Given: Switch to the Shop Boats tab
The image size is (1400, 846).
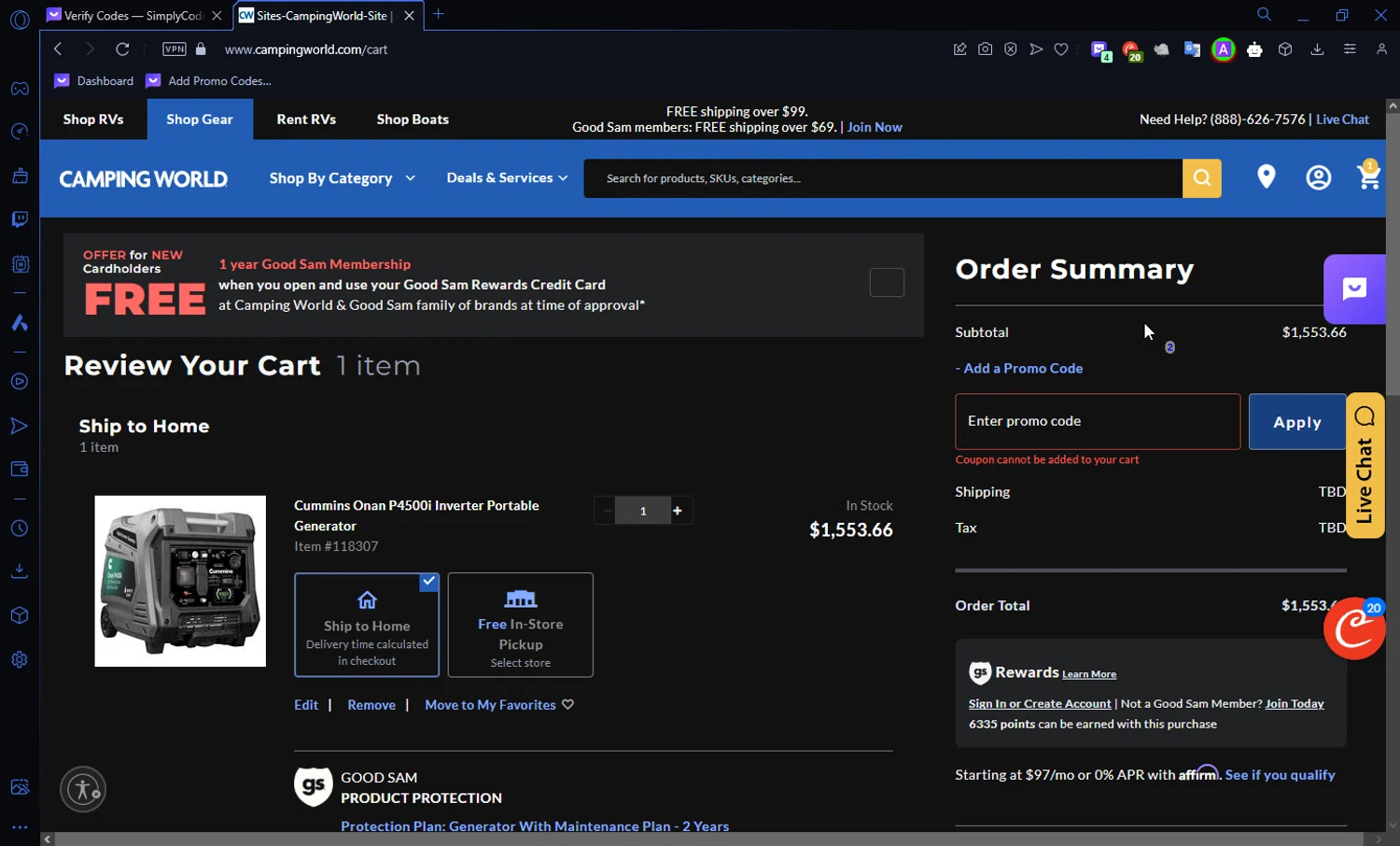Looking at the screenshot, I should (413, 120).
